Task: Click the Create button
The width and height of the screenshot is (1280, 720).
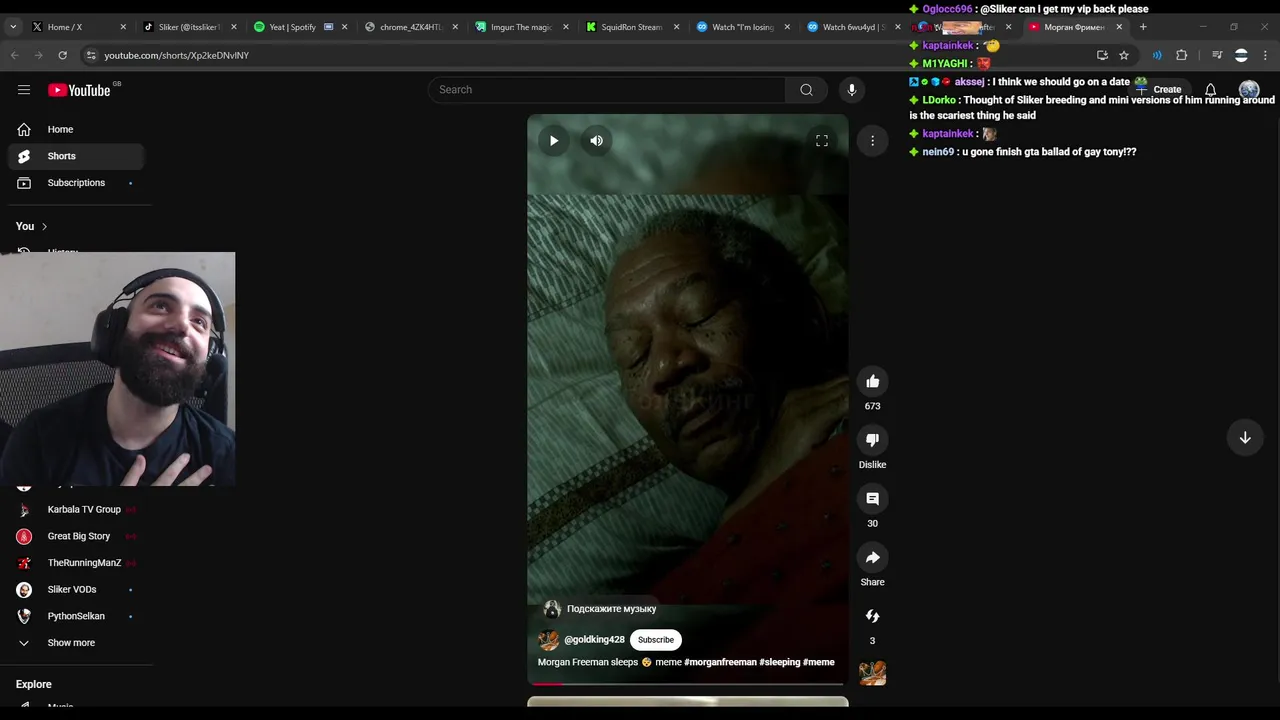Action: tap(1160, 90)
